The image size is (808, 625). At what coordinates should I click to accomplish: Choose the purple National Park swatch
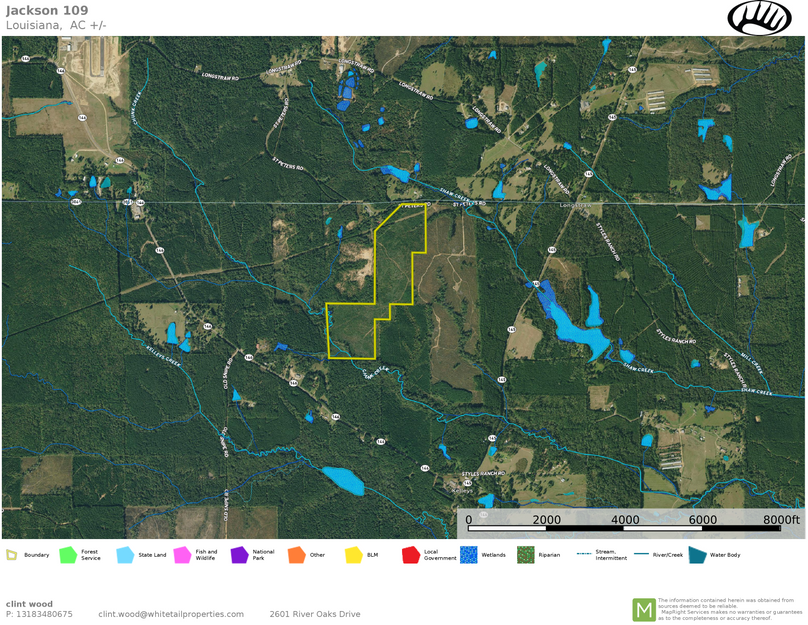(x=239, y=554)
